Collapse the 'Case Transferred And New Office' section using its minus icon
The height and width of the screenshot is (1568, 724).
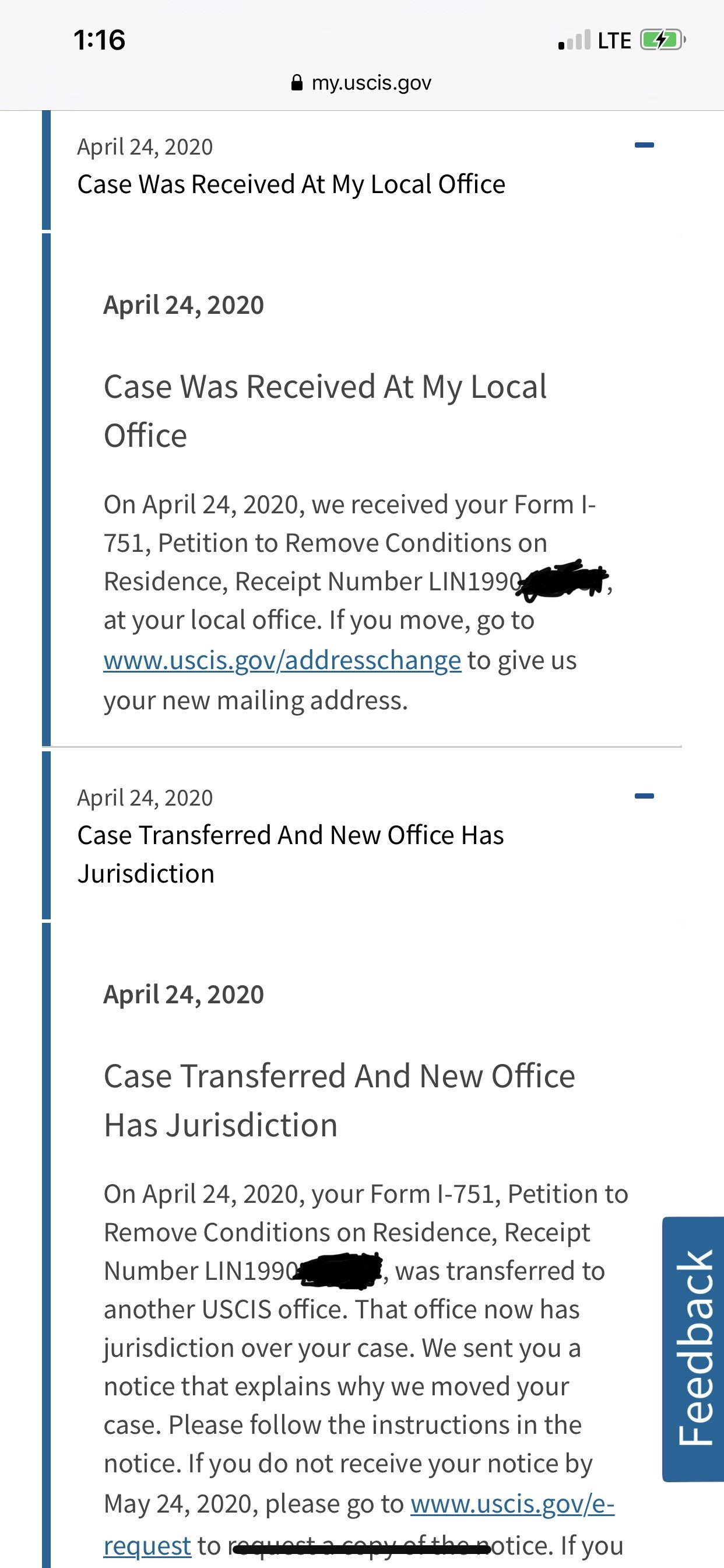(644, 796)
